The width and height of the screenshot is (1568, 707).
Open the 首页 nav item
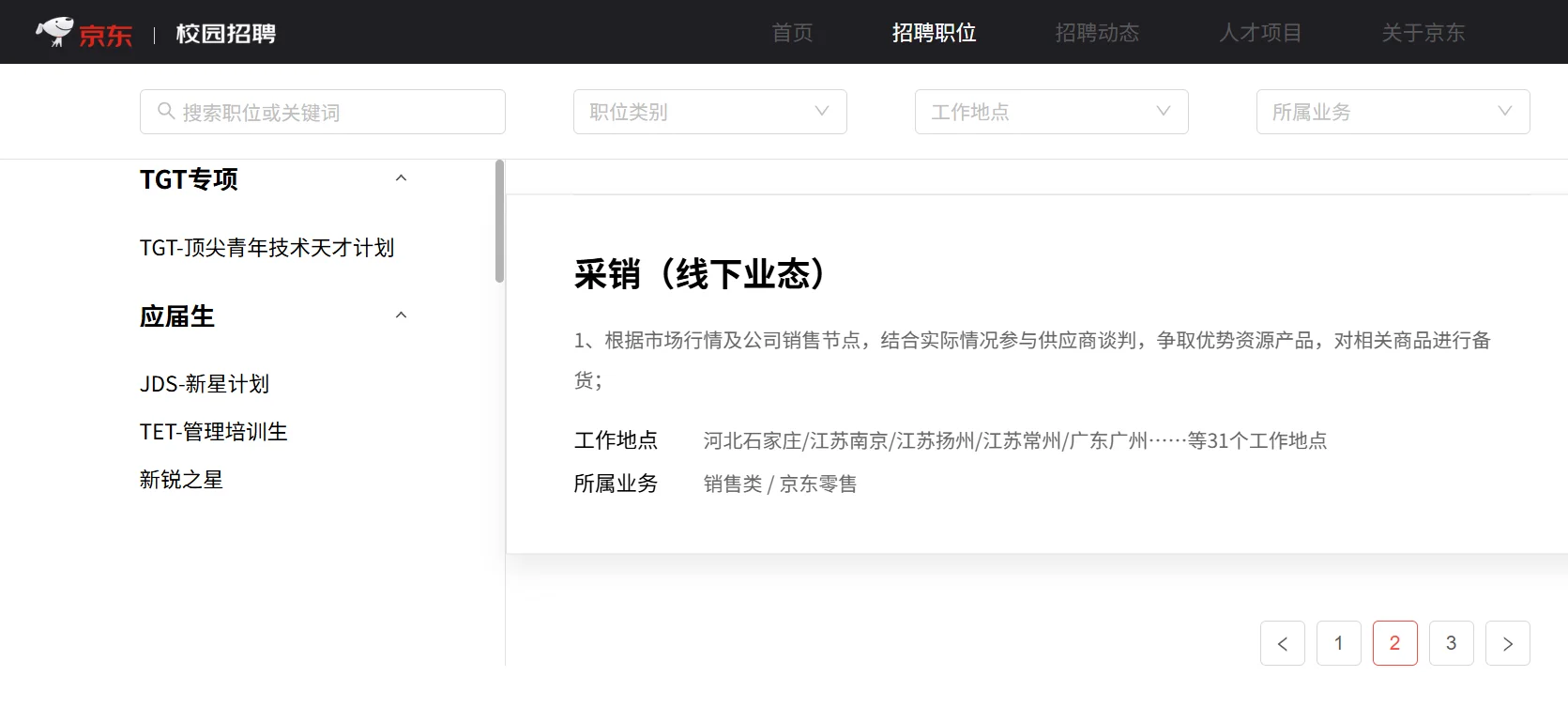[792, 33]
